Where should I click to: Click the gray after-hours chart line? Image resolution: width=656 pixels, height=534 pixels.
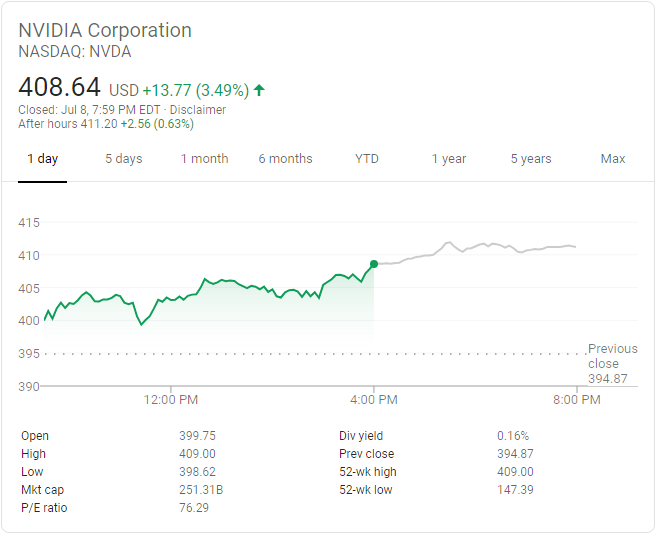point(480,245)
